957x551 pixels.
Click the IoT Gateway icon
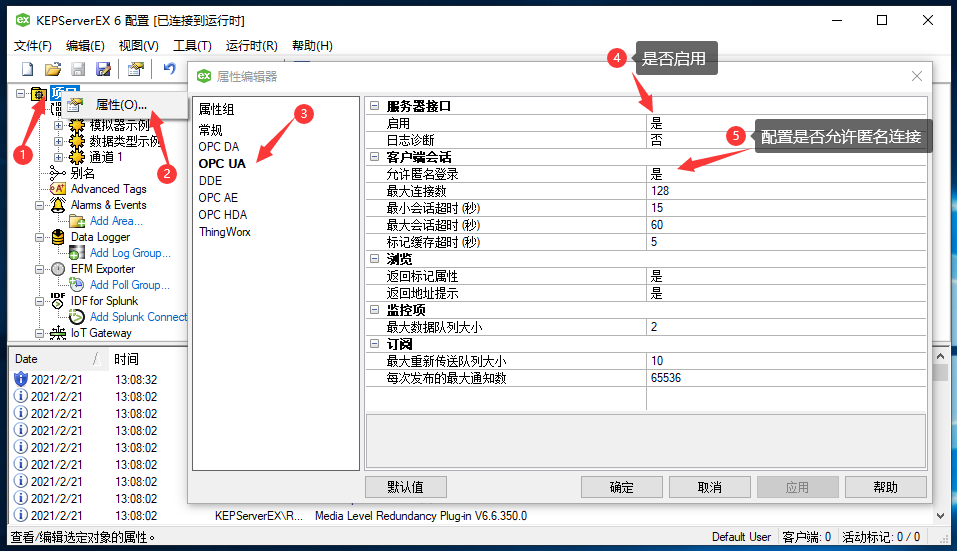57,333
